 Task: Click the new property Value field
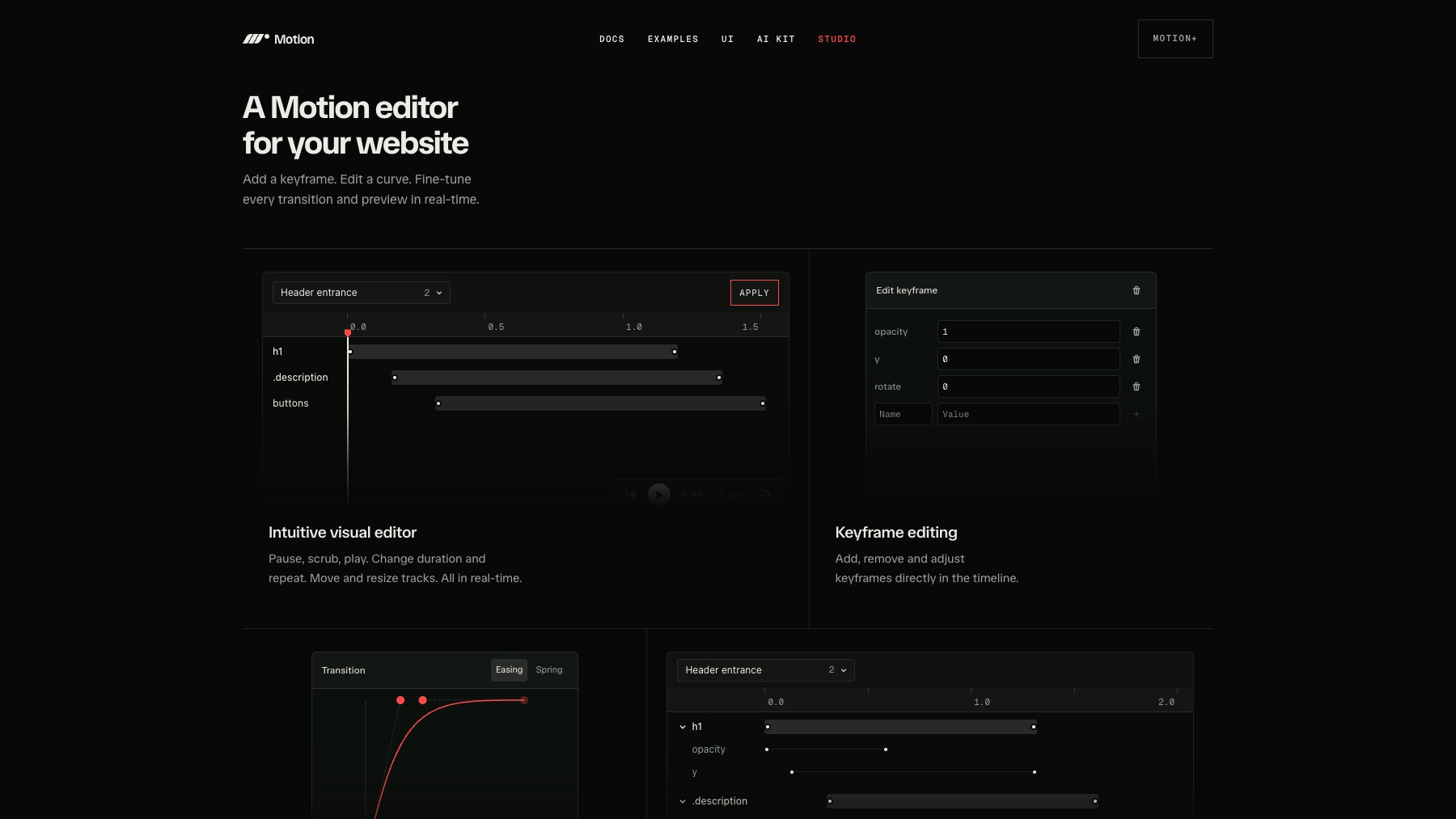[x=1029, y=414]
